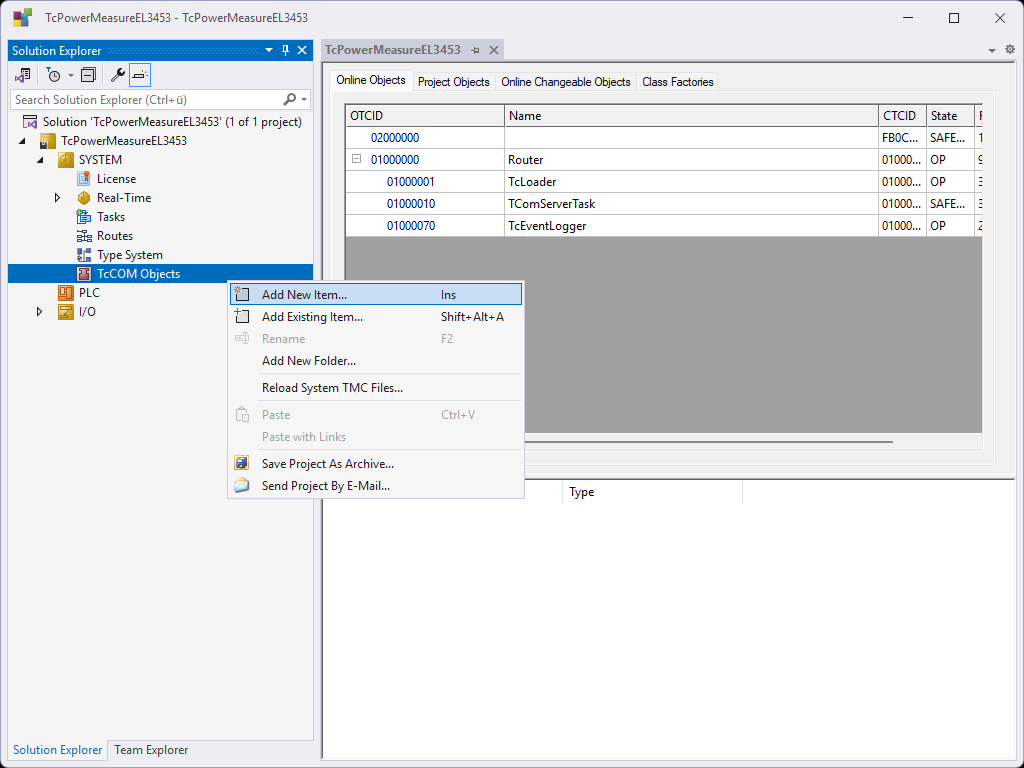Choose Add New Item from context menu

304,295
